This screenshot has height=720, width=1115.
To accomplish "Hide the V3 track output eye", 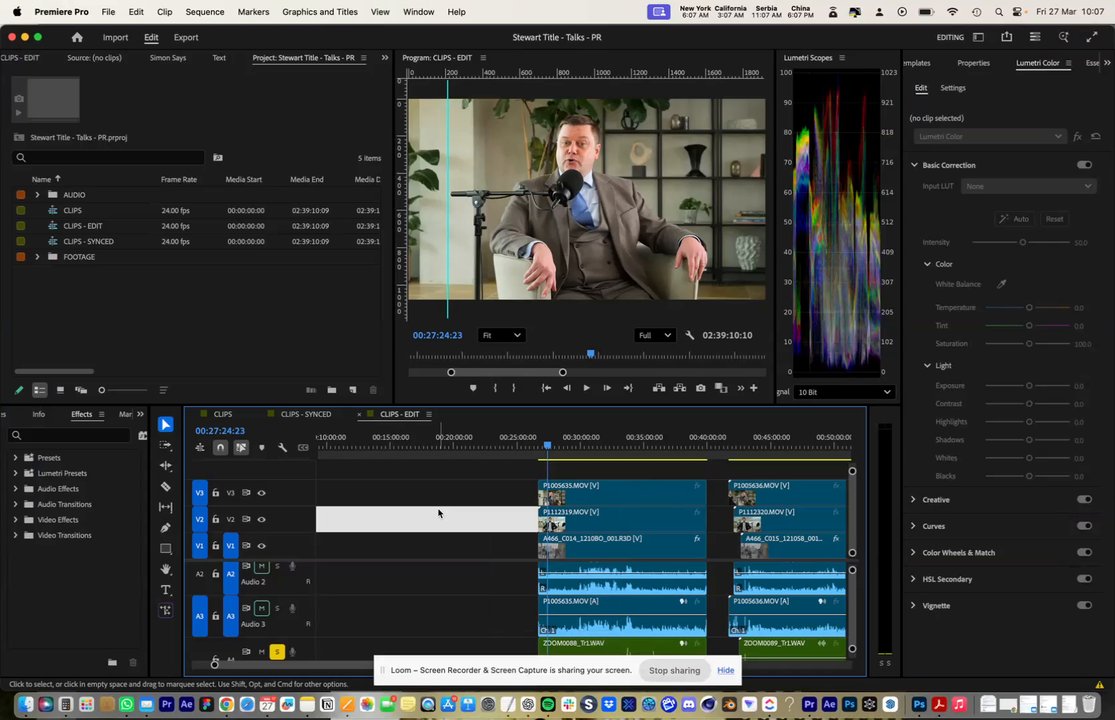I will 261,493.
